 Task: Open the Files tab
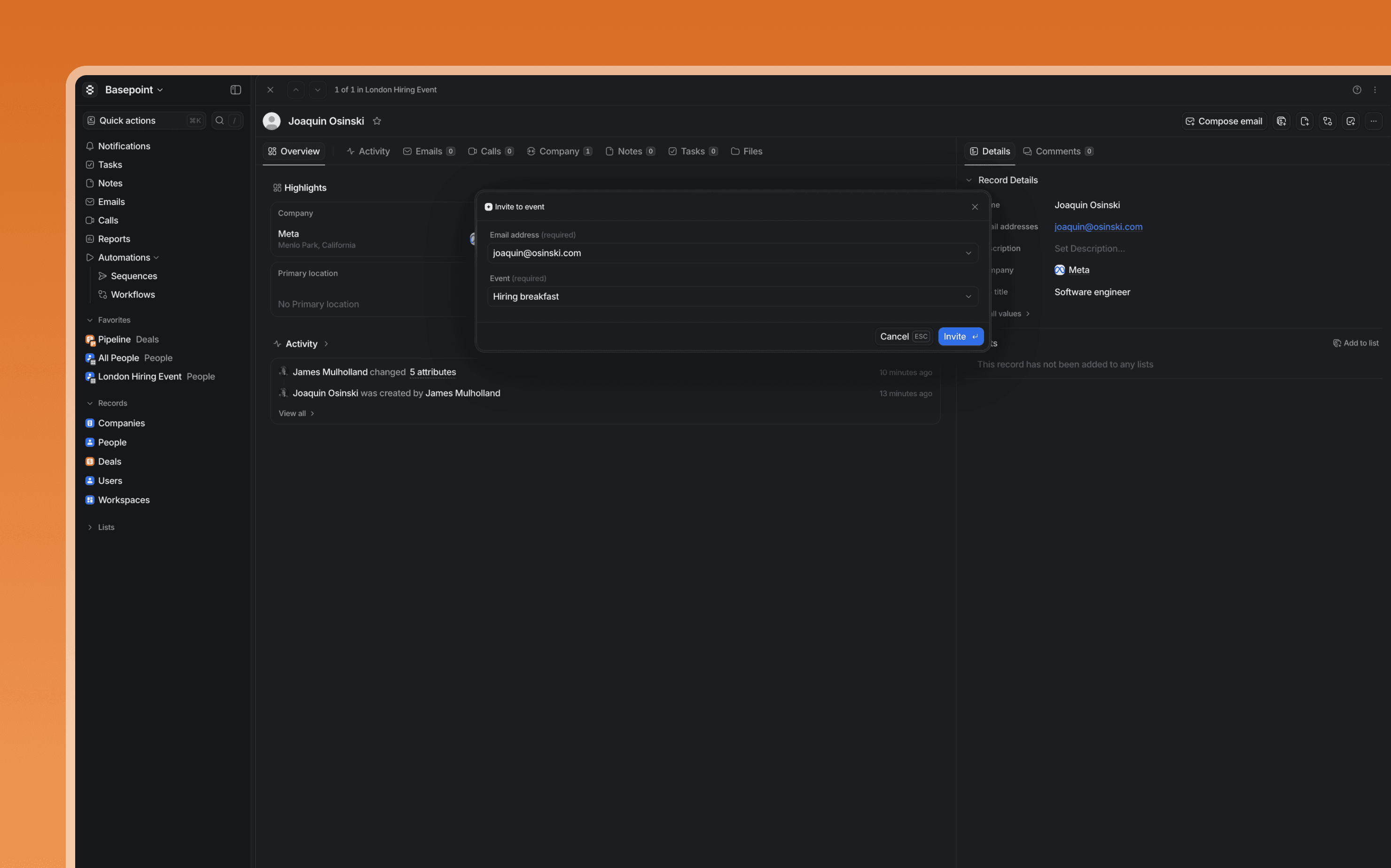pyautogui.click(x=747, y=152)
